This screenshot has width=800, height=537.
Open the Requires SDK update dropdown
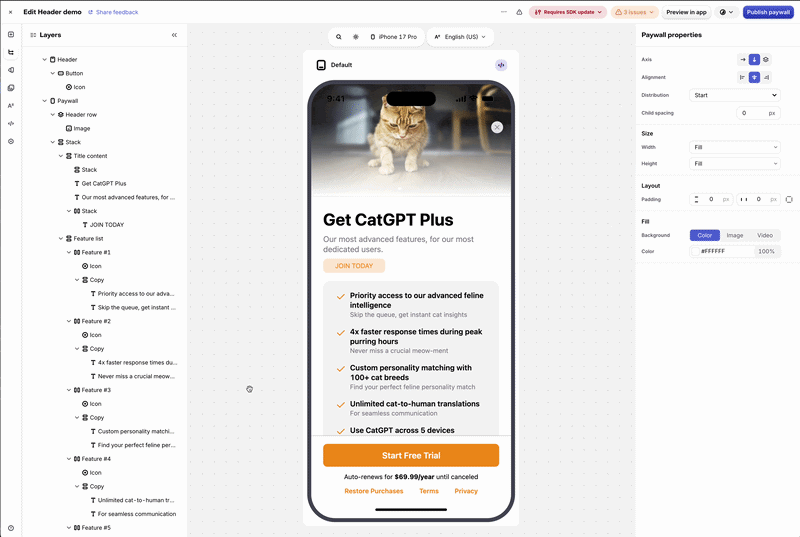568,12
